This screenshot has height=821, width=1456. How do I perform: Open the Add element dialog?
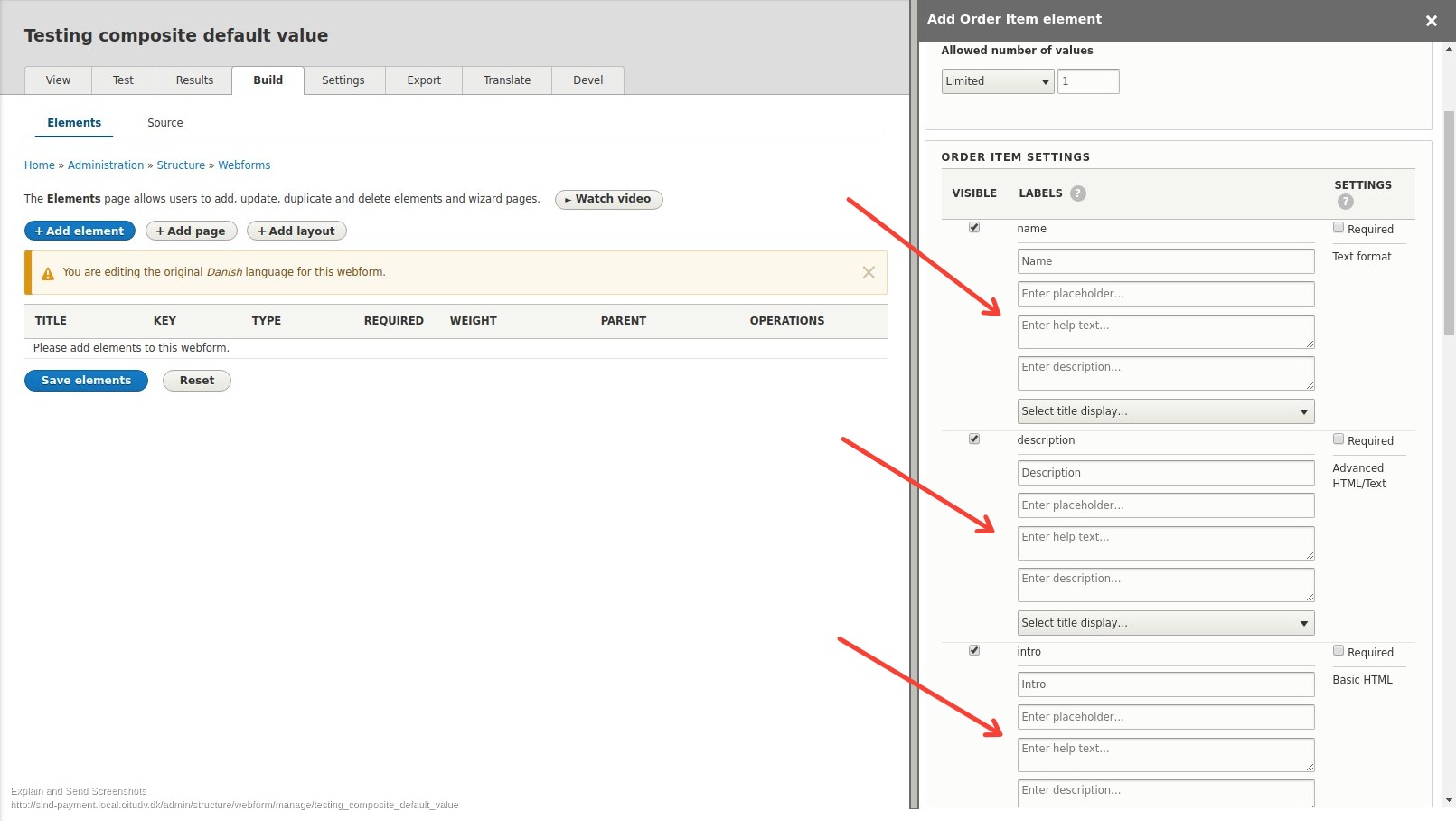click(x=80, y=231)
